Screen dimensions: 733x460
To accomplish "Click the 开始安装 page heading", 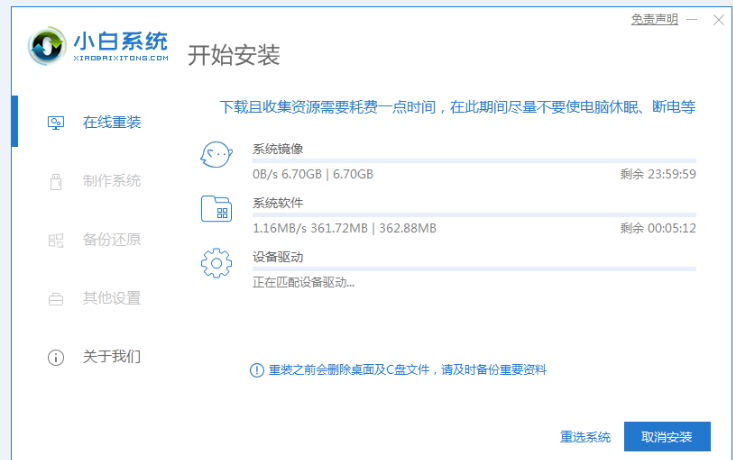I will click(233, 54).
